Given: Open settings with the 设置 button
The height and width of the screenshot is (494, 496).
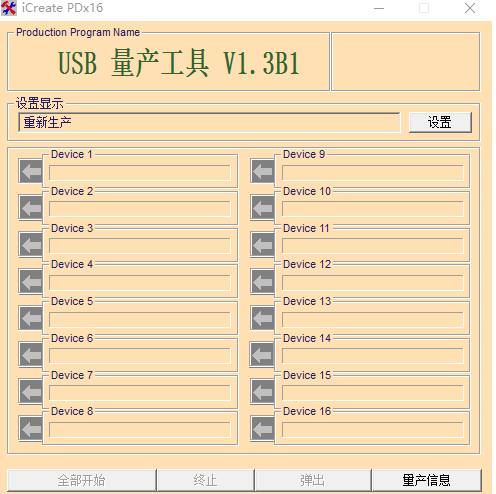Looking at the screenshot, I should [x=440, y=122].
